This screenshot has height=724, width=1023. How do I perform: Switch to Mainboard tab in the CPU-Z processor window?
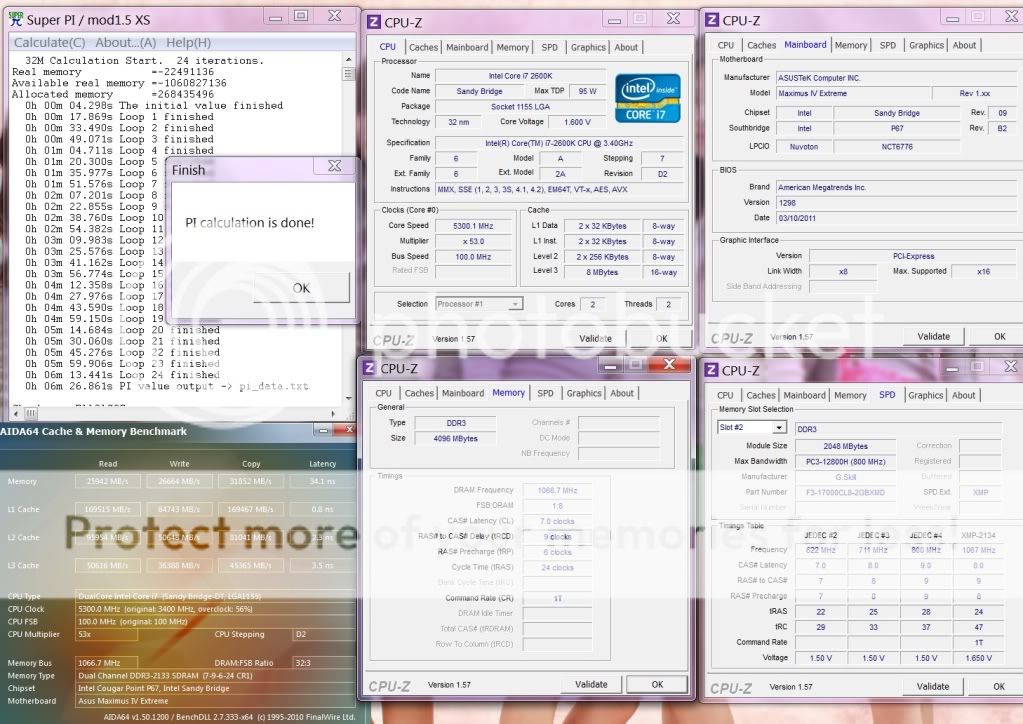tap(467, 47)
